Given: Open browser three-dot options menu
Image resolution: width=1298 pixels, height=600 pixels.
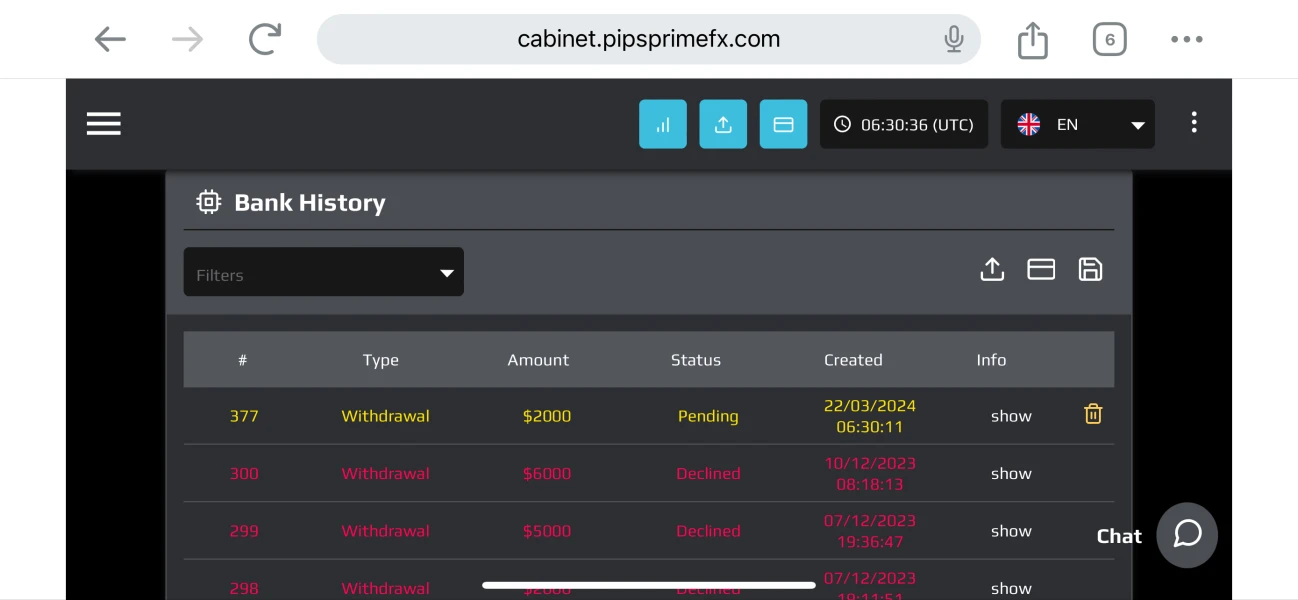Looking at the screenshot, I should (x=1187, y=39).
